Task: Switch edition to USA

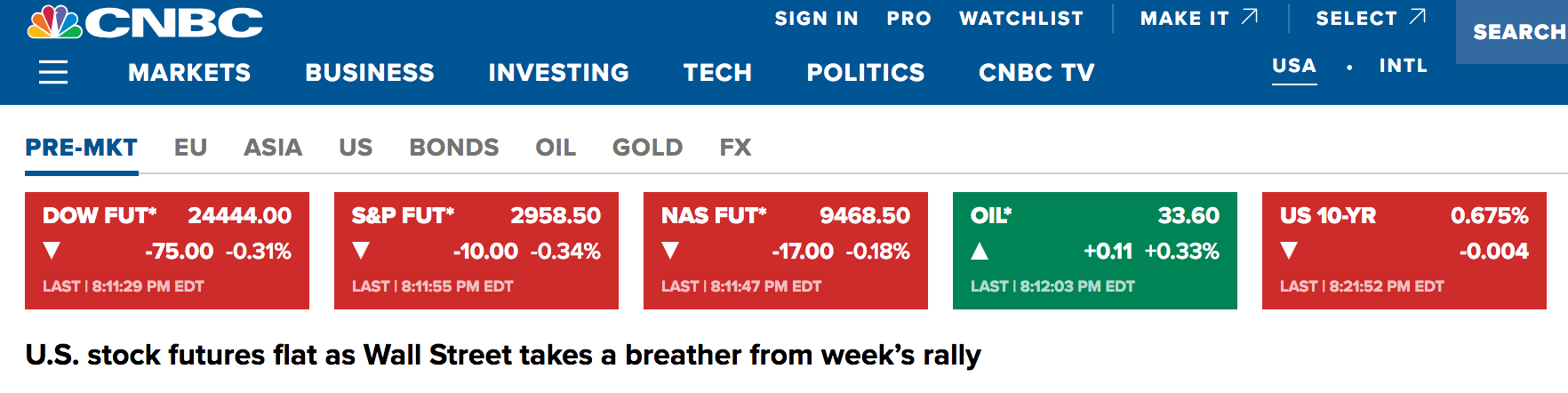Action: coord(1294,66)
